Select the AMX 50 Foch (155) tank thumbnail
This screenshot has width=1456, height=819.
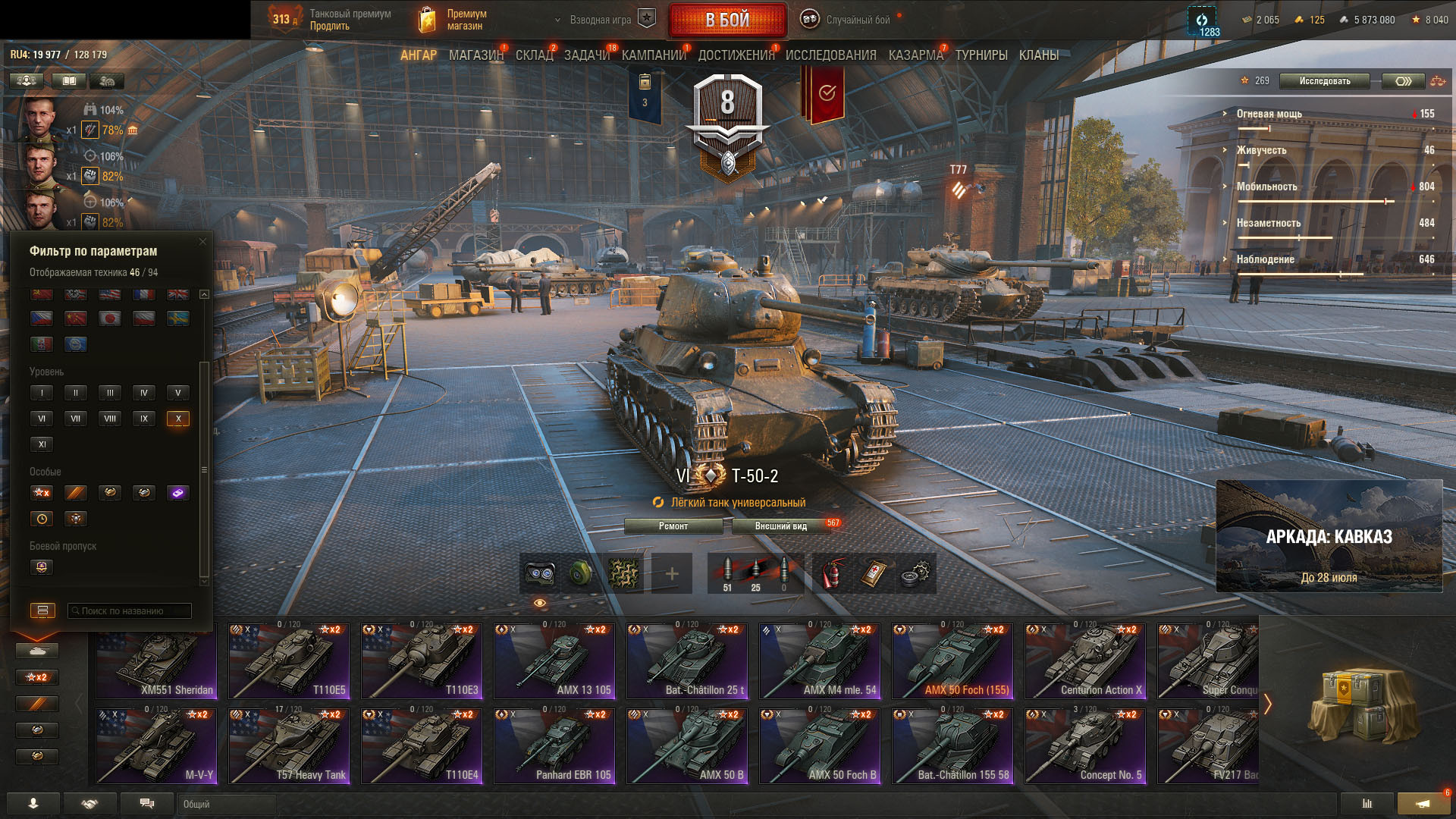coord(952,661)
